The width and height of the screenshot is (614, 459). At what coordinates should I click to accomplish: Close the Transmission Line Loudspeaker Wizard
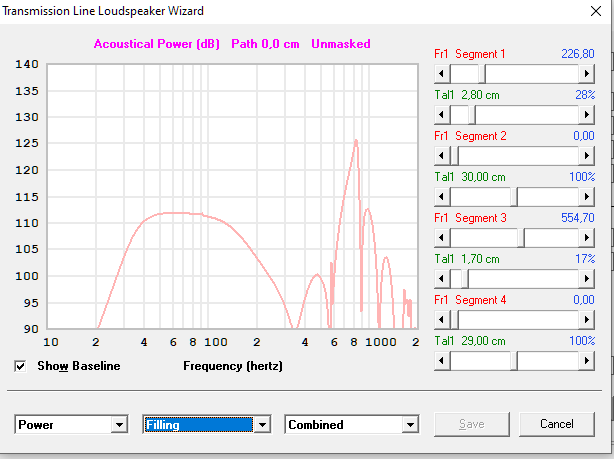[596, 11]
